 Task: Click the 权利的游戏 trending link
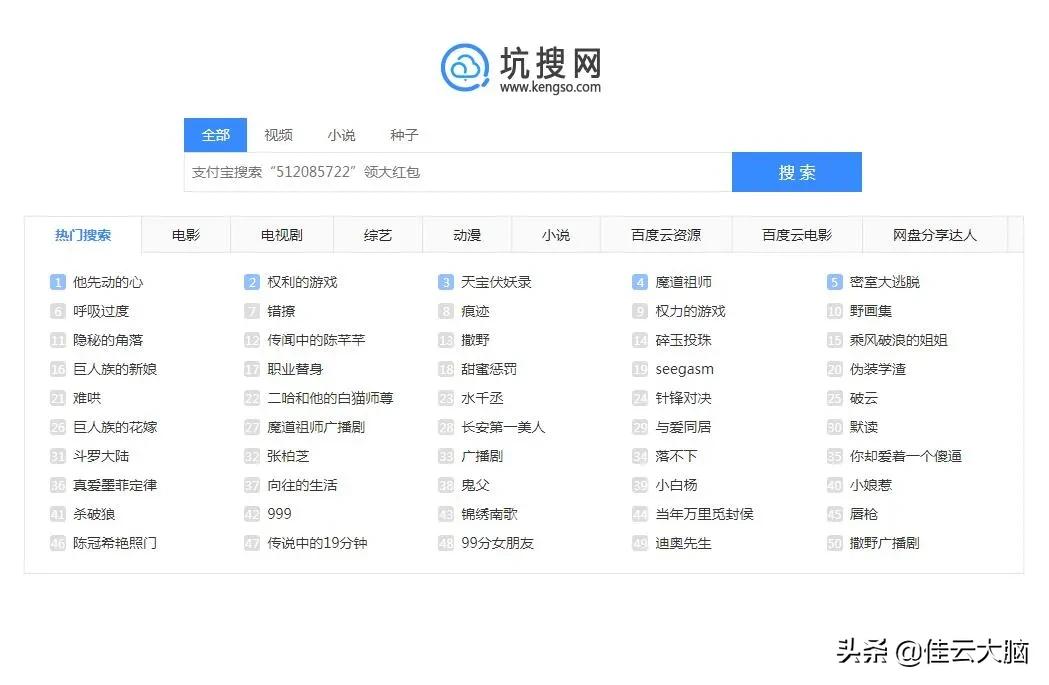point(303,281)
